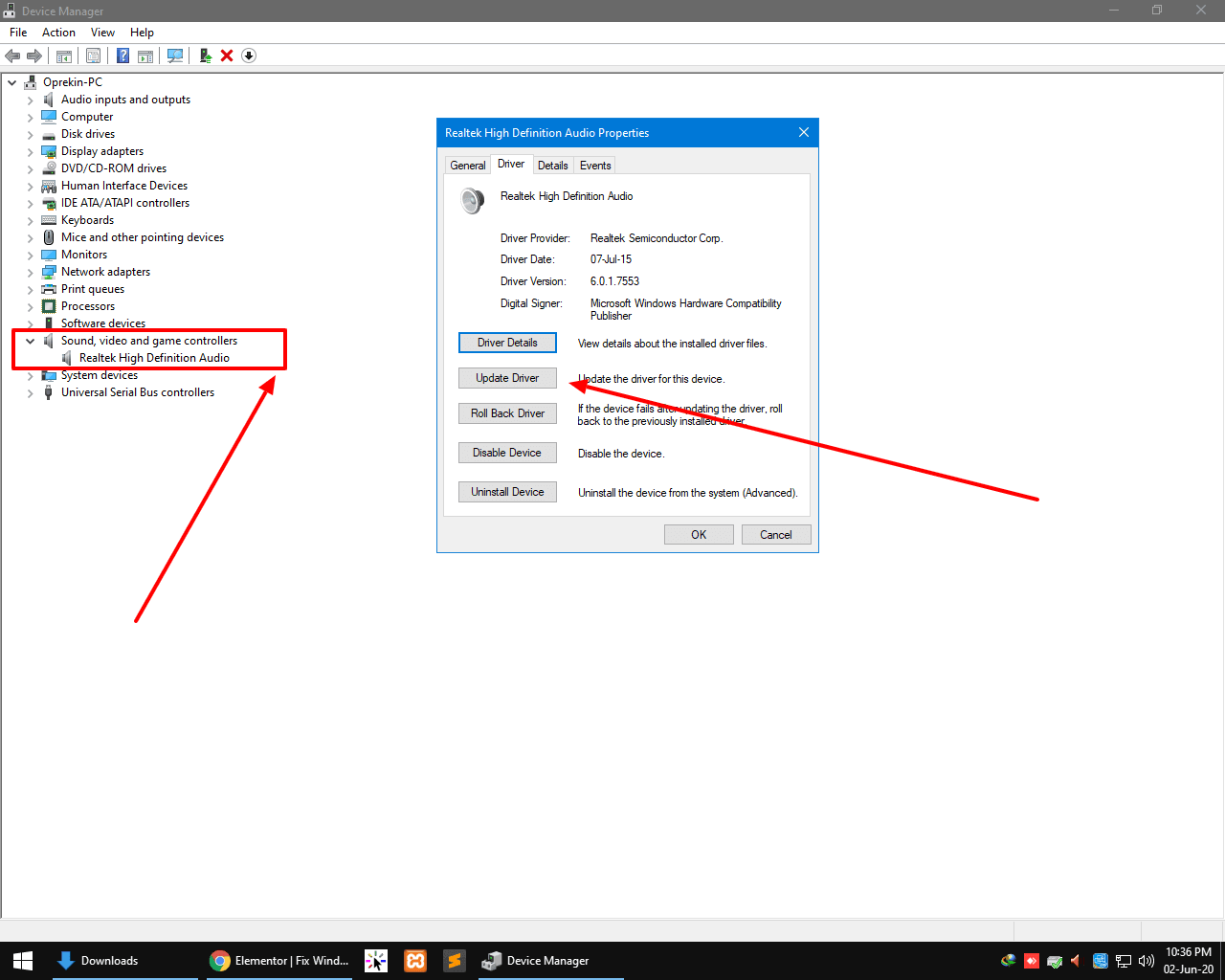
Task: Switch to Chrome Elementor taskbar window
Action: click(279, 961)
